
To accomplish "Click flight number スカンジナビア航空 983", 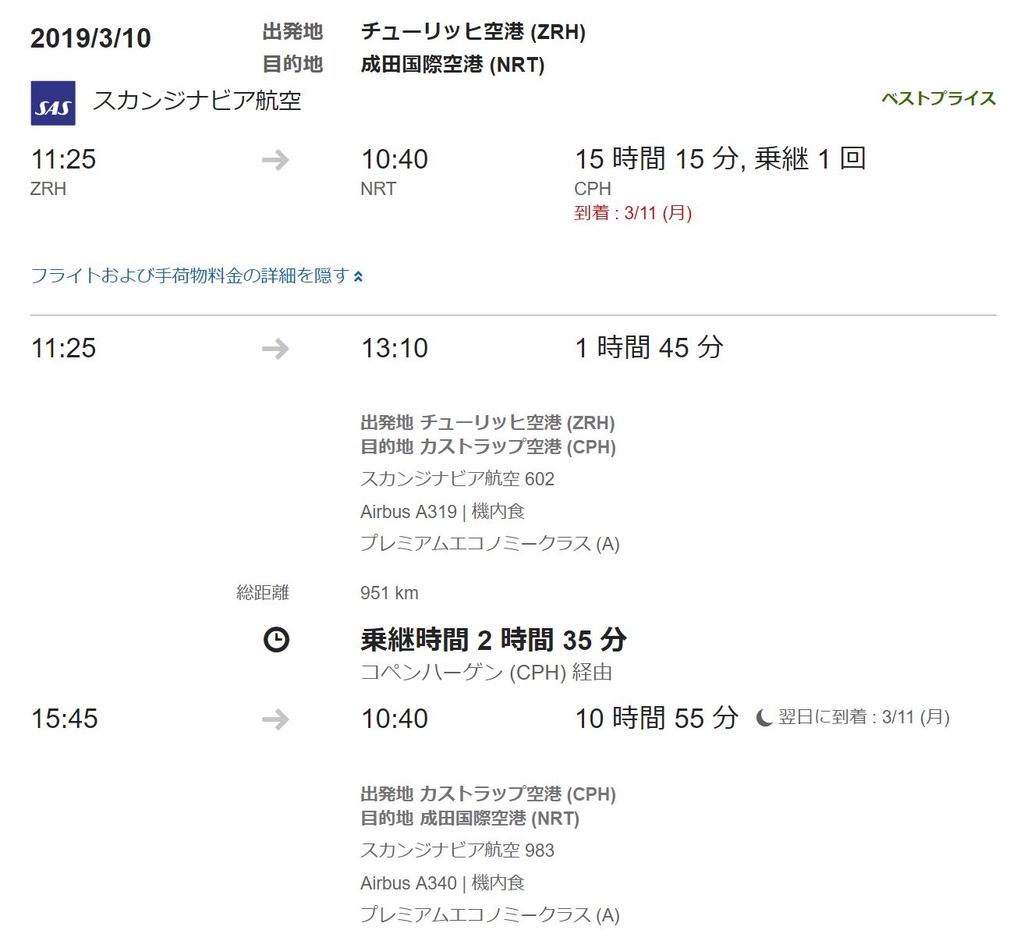I will tap(457, 850).
